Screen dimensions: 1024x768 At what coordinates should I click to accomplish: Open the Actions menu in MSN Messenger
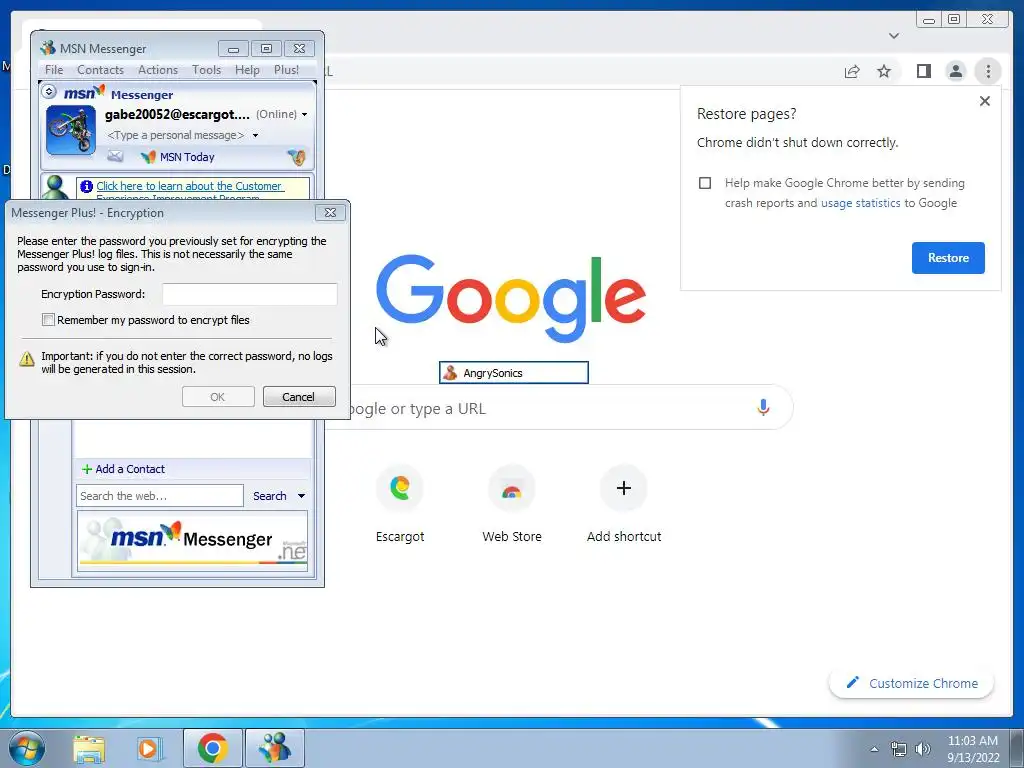[x=157, y=70]
